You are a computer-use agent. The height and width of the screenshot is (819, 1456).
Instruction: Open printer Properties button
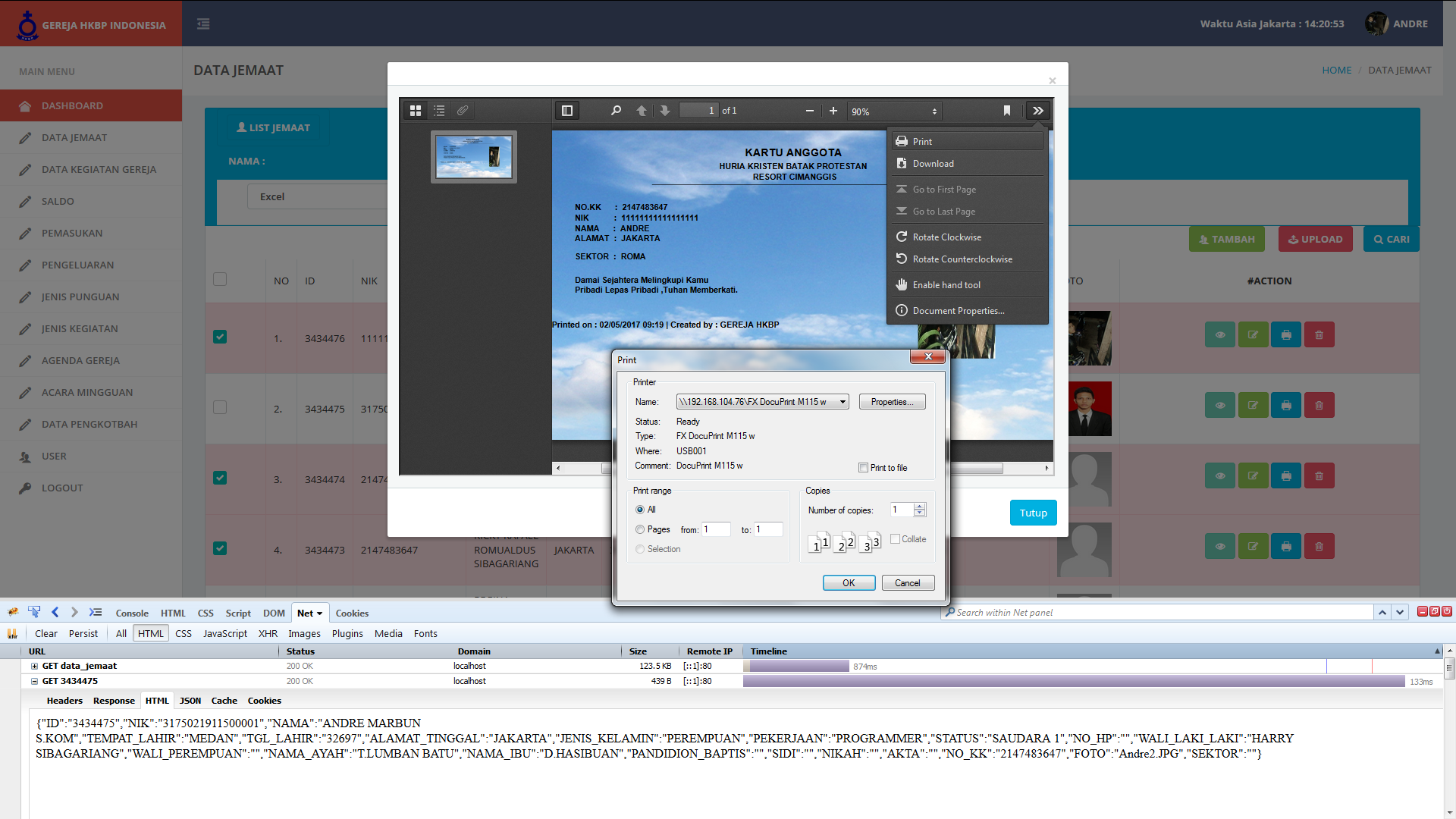coord(892,402)
